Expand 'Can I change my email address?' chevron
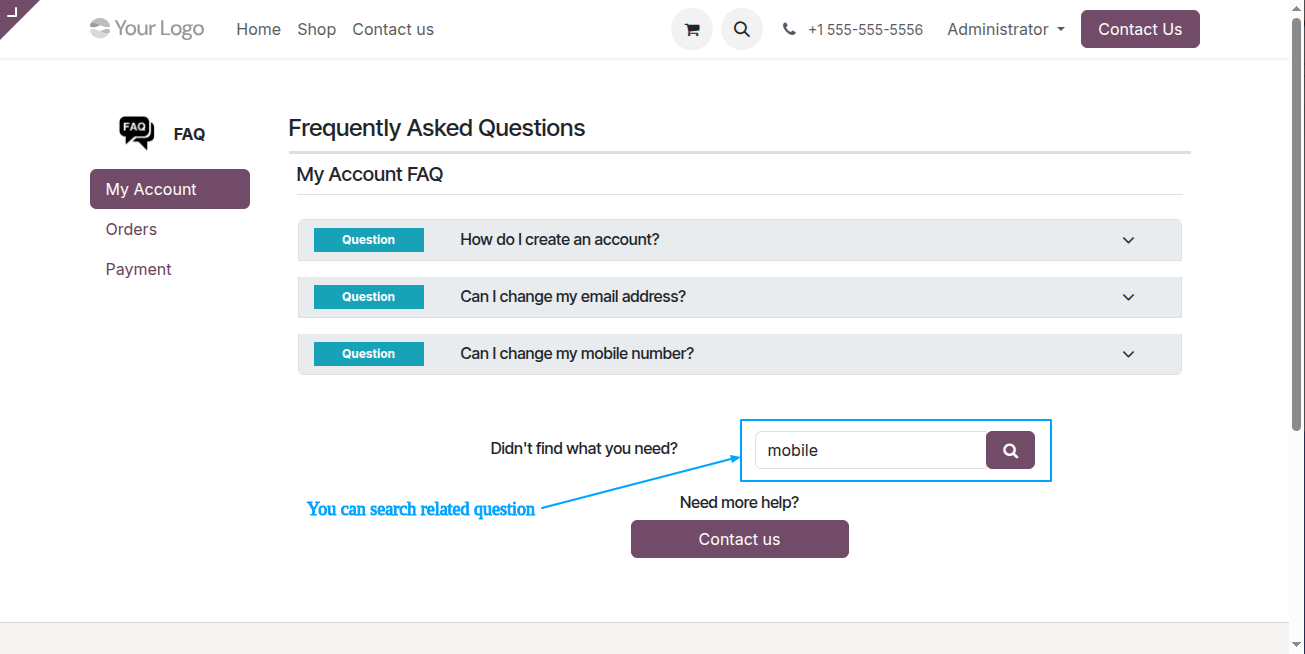Viewport: 1305px width, 654px height. (1128, 297)
